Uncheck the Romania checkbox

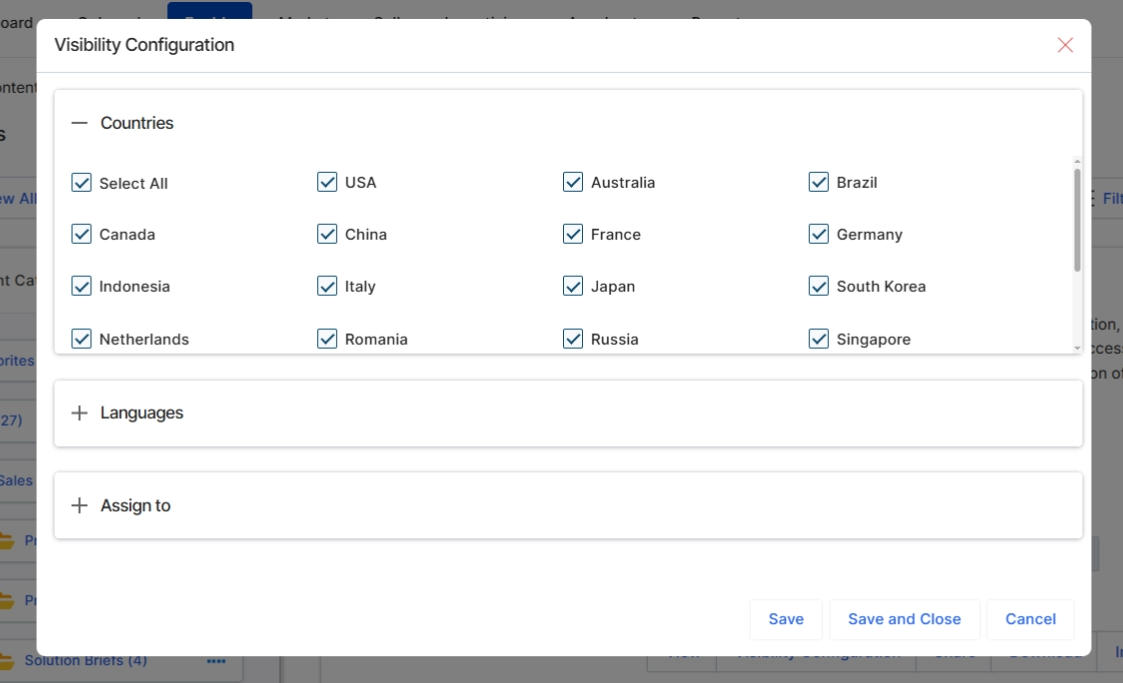[327, 339]
